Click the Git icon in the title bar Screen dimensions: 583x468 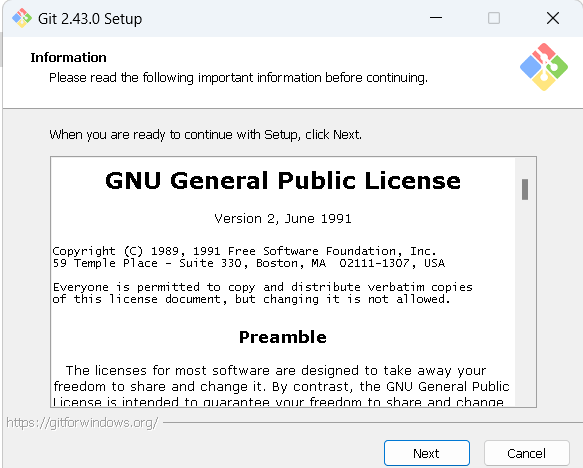[x=22, y=18]
